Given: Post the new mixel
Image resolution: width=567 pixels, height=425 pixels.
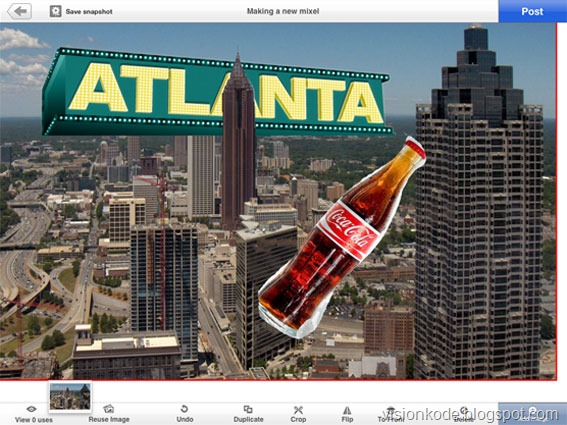Looking at the screenshot, I should click(532, 11).
